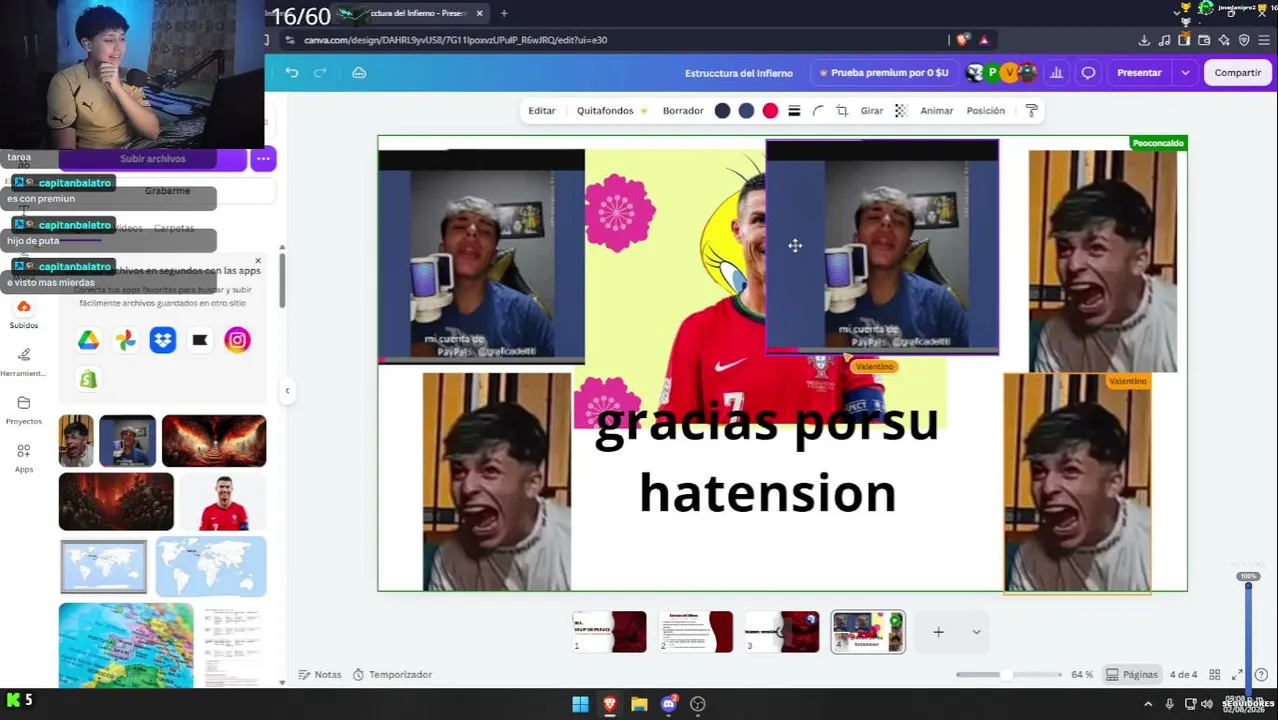Open Google Photos upload source
The image size is (1278, 720).
point(126,341)
